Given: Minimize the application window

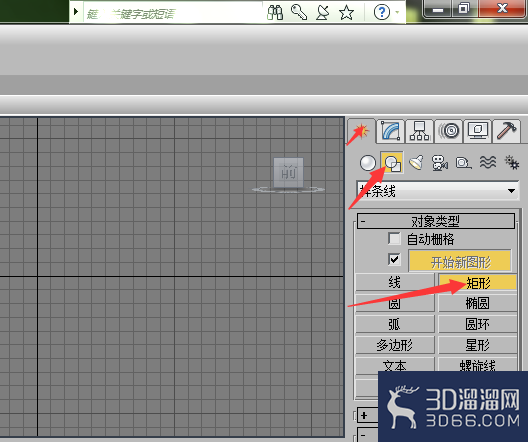Looking at the screenshot, I should (x=438, y=8).
